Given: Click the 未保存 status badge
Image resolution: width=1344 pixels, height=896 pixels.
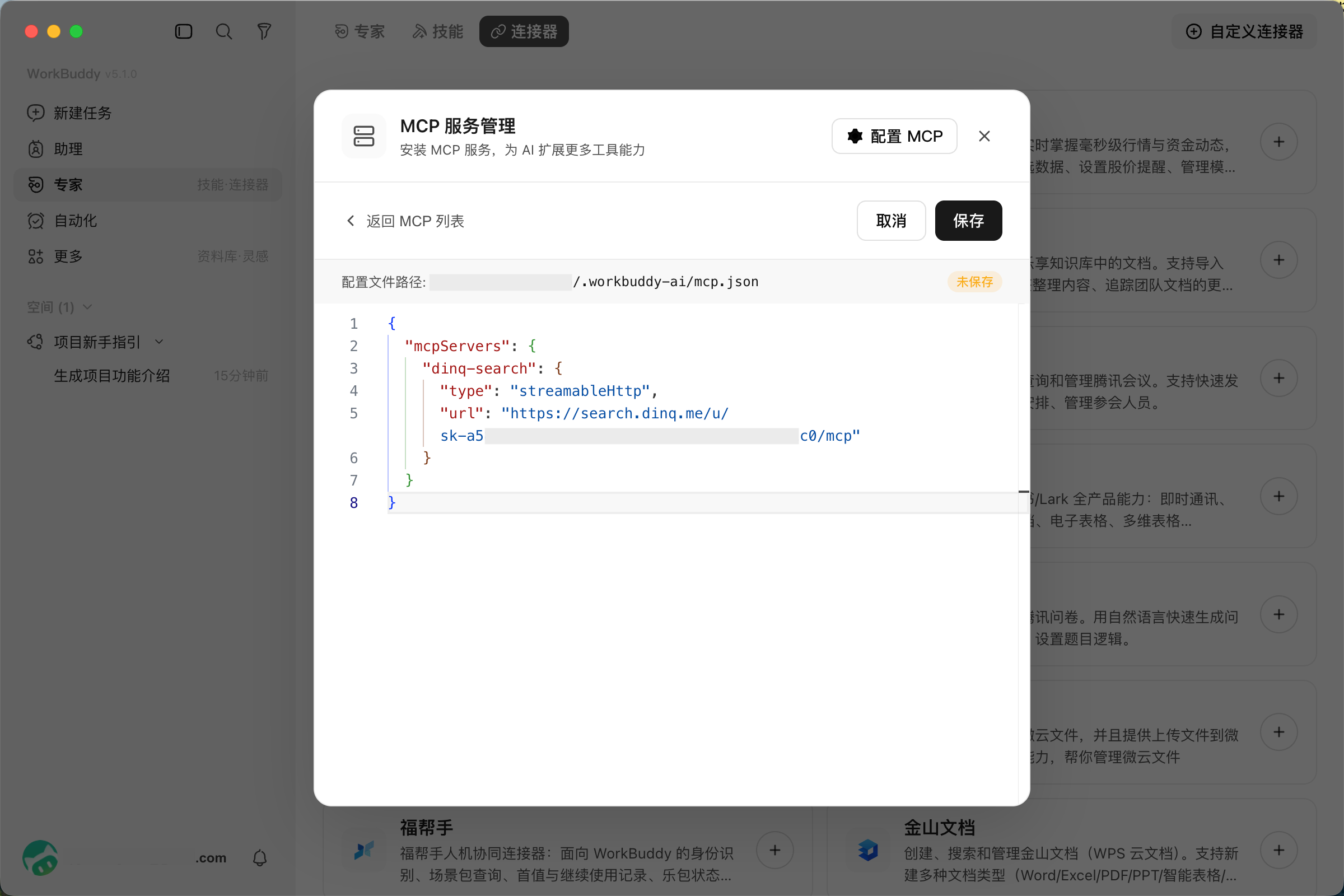Looking at the screenshot, I should [974, 282].
